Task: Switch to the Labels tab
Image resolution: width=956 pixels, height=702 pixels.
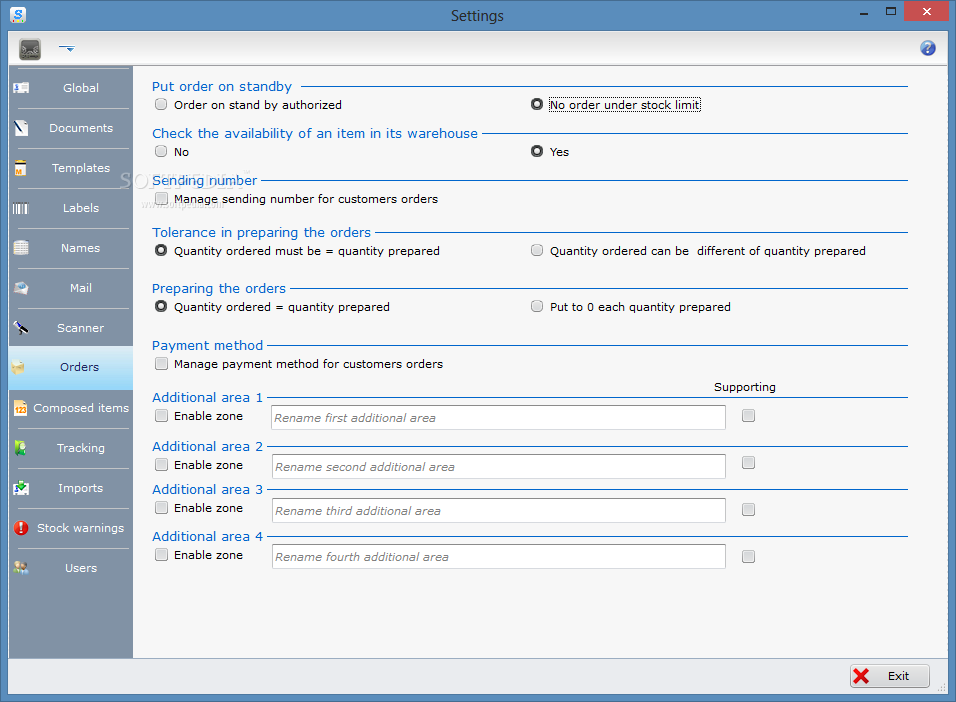Action: [71, 209]
